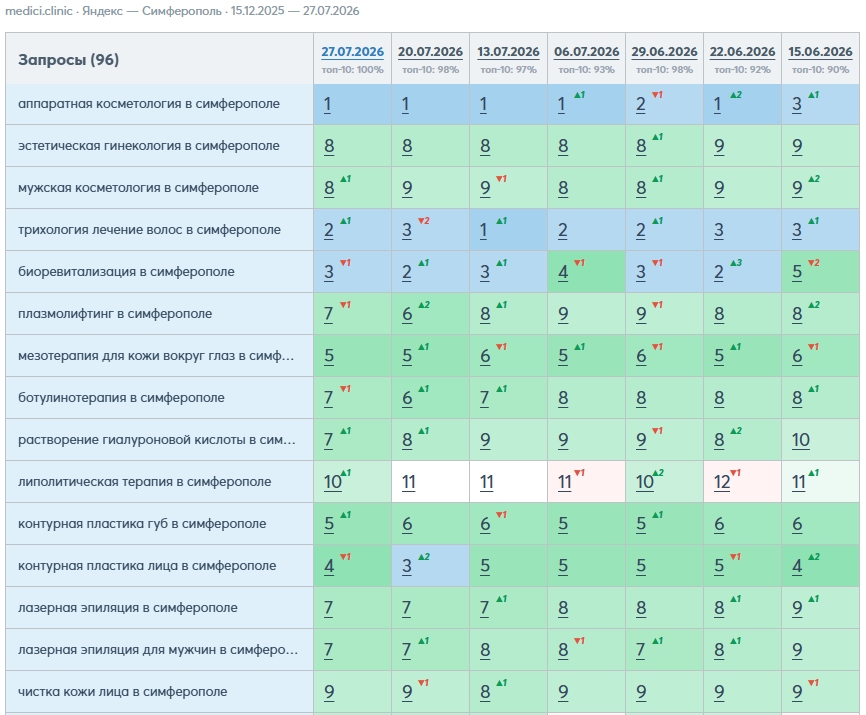Select query чистка кожи лица в симферополе
The height and width of the screenshot is (715, 866).
click(x=122, y=691)
